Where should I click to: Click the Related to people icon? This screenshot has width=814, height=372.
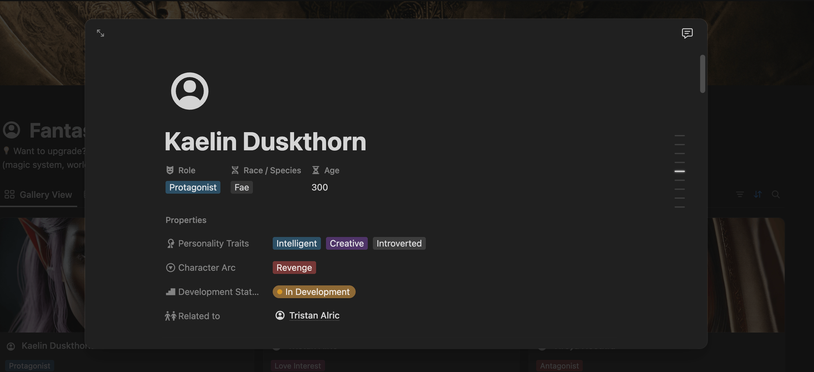pyautogui.click(x=170, y=316)
